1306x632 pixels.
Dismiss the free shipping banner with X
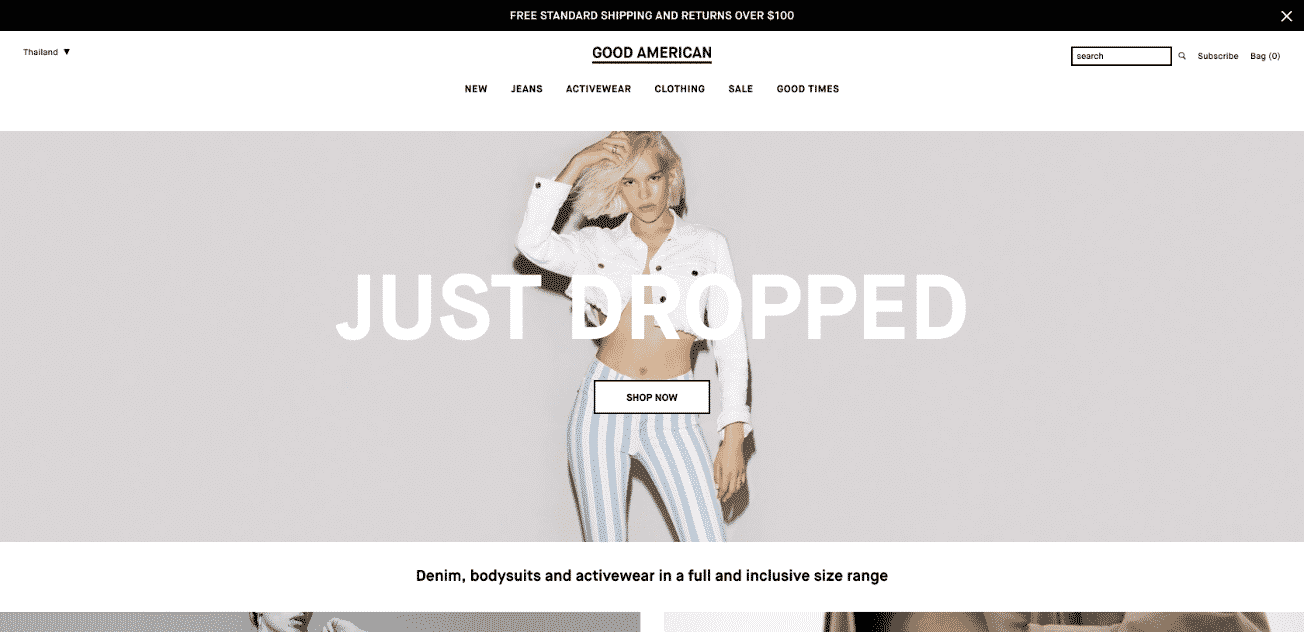point(1286,16)
